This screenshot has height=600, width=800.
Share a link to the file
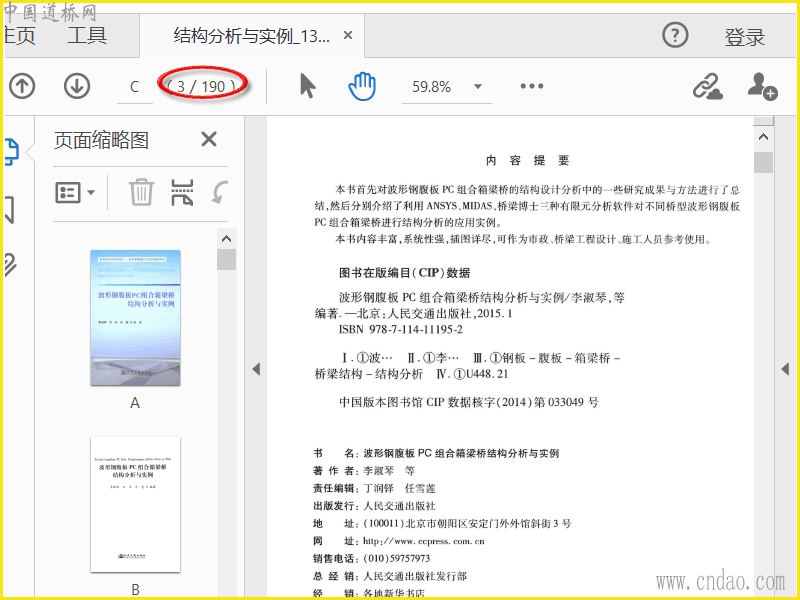tap(708, 86)
